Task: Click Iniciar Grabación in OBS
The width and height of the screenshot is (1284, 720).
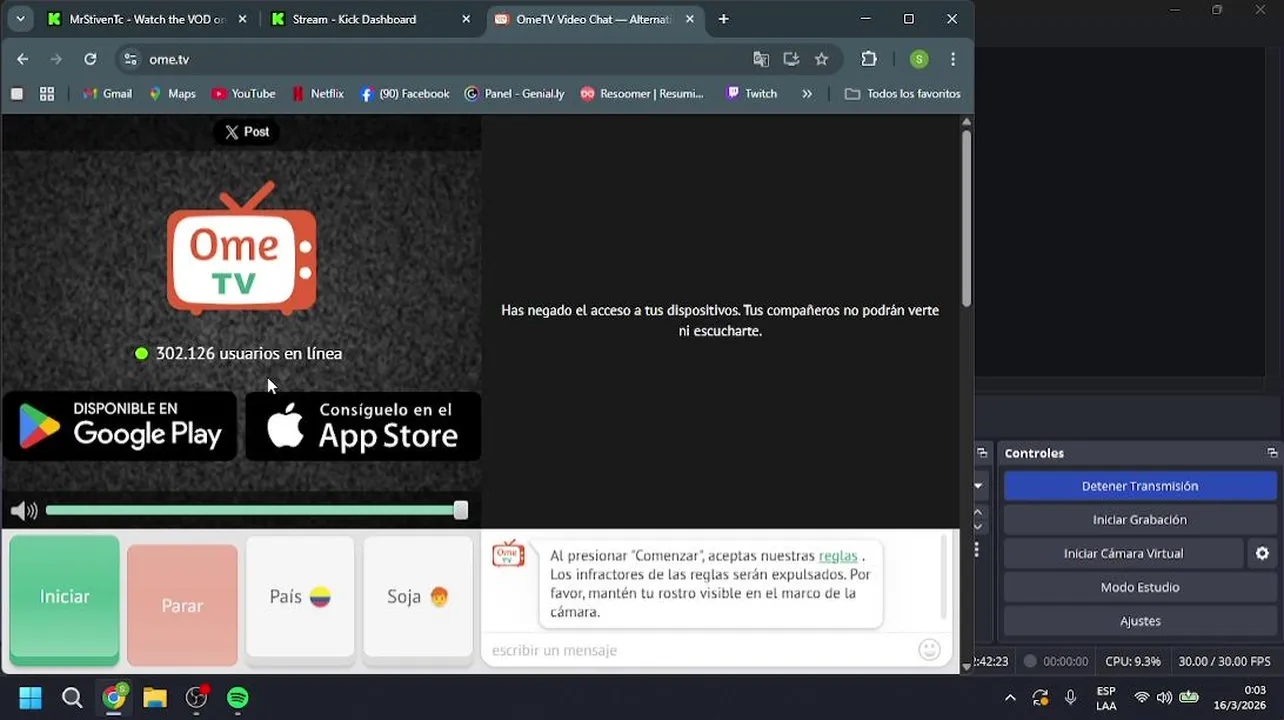Action: pyautogui.click(x=1140, y=520)
